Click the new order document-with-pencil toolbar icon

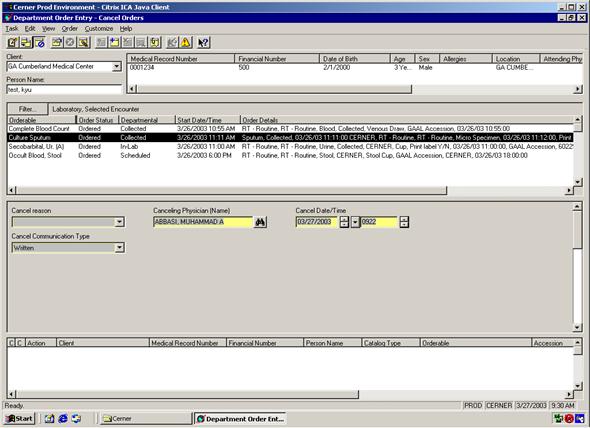(x=12, y=43)
